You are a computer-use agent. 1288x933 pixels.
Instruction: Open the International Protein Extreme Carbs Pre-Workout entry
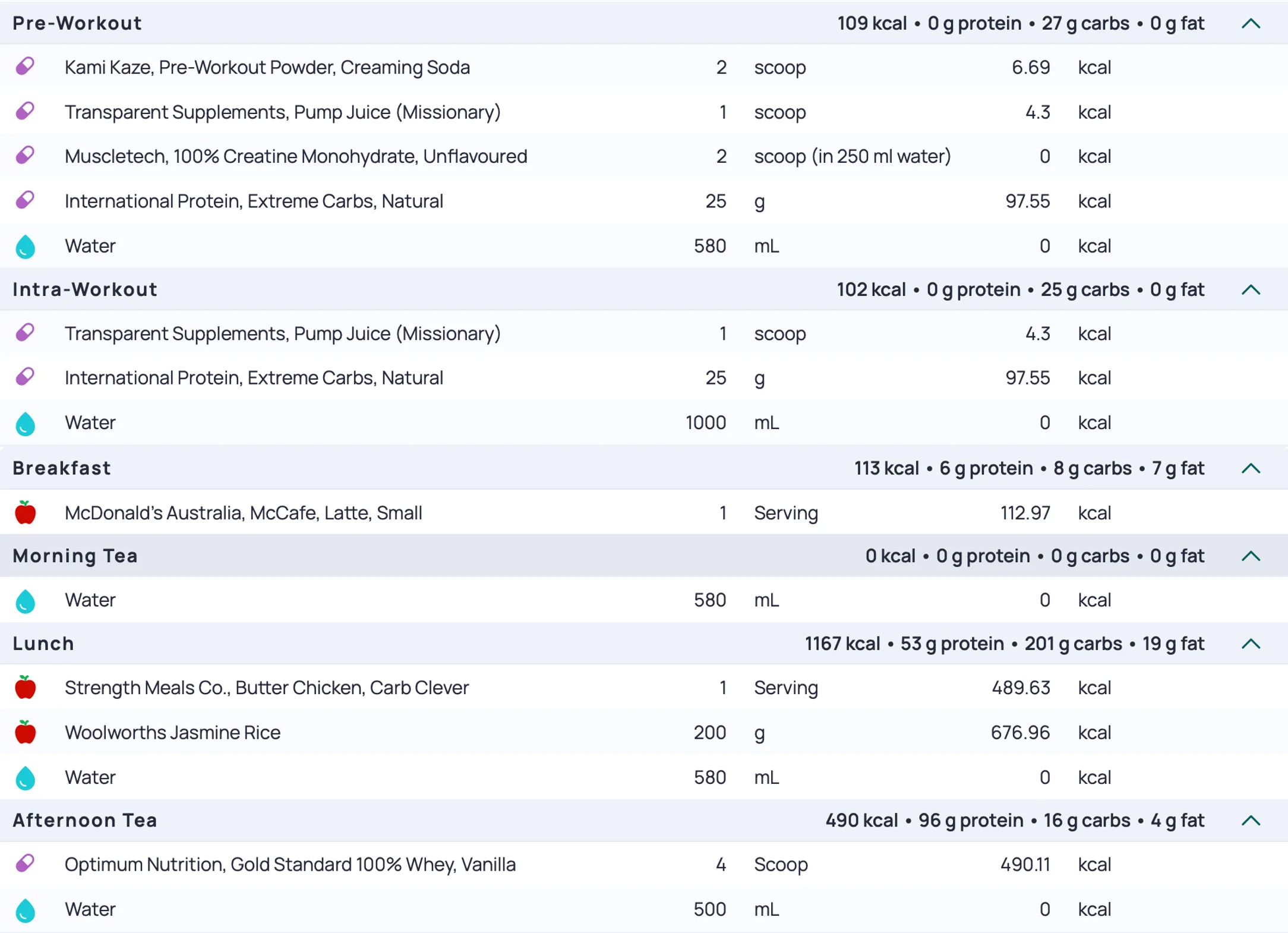(254, 201)
